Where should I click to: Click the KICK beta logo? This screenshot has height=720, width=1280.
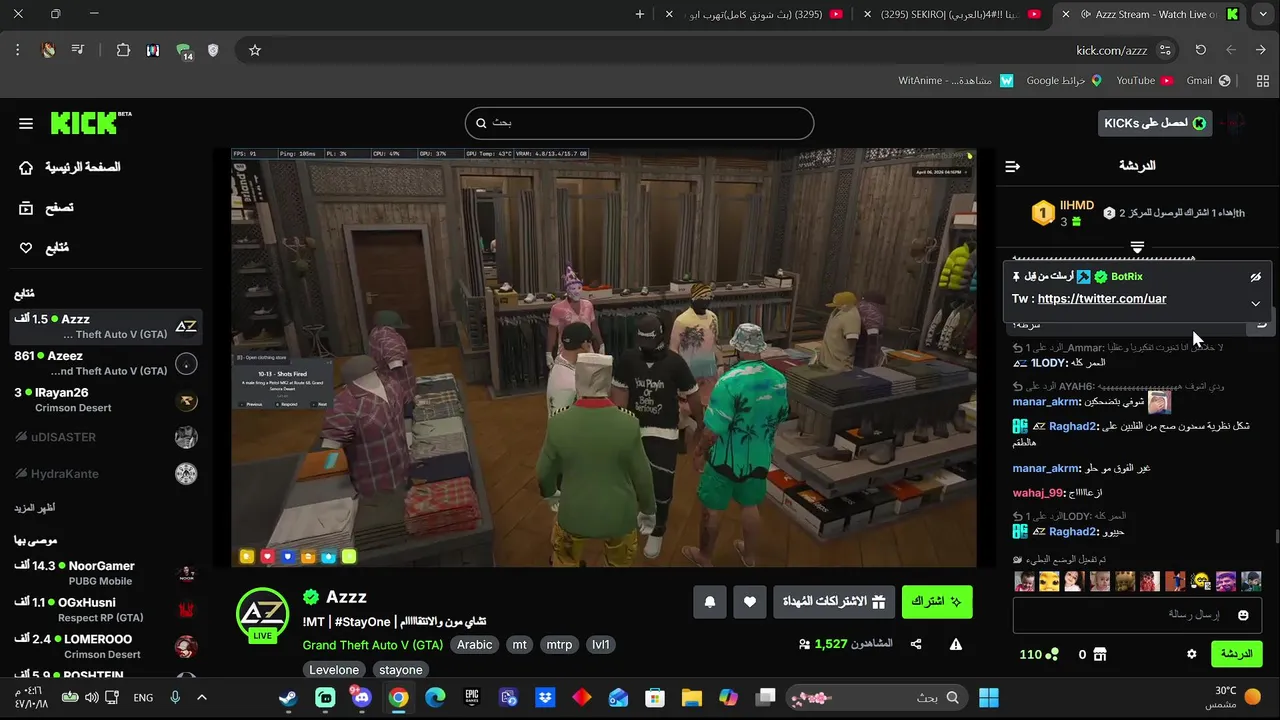click(x=90, y=122)
